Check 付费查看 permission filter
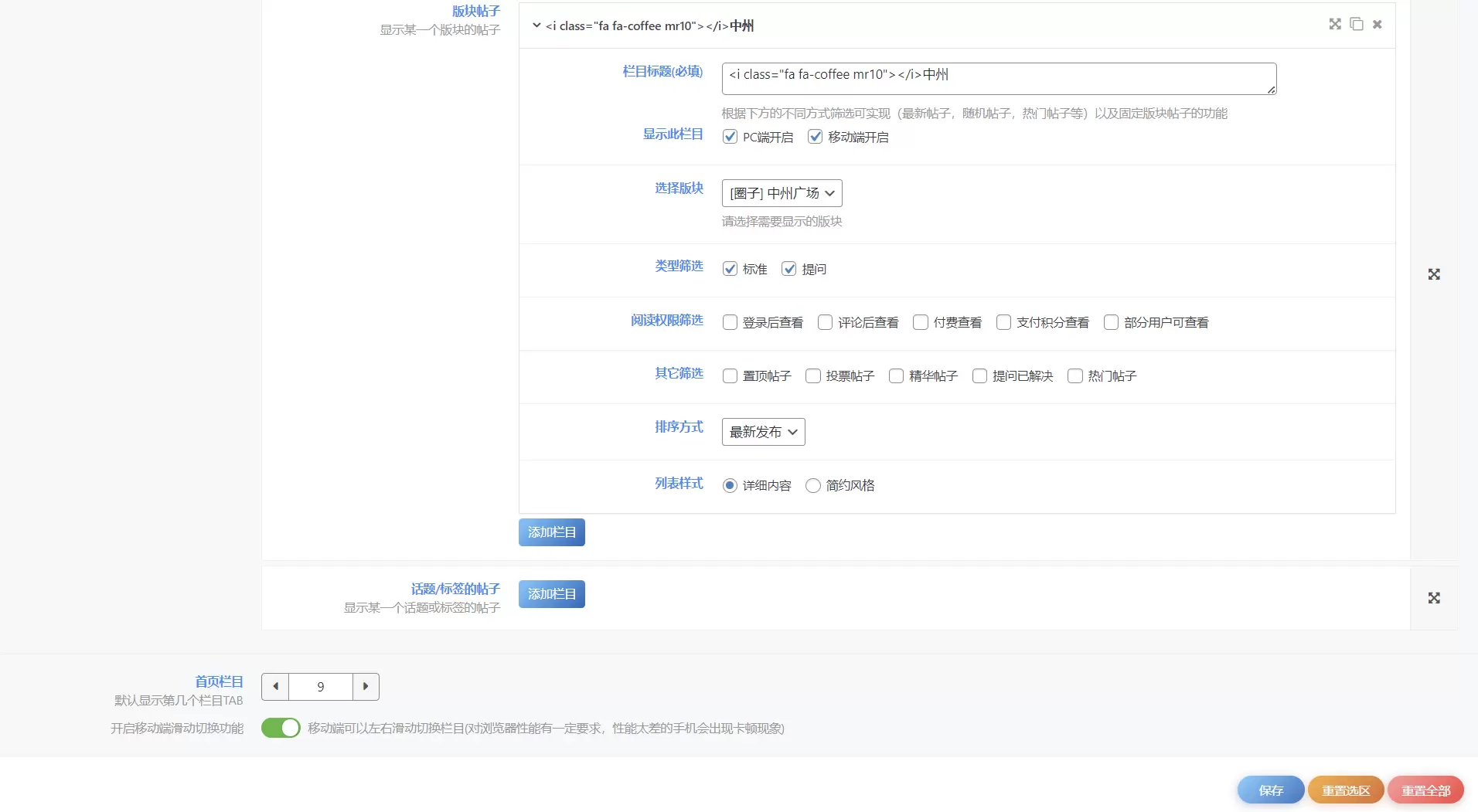The image size is (1478, 812). coord(920,322)
